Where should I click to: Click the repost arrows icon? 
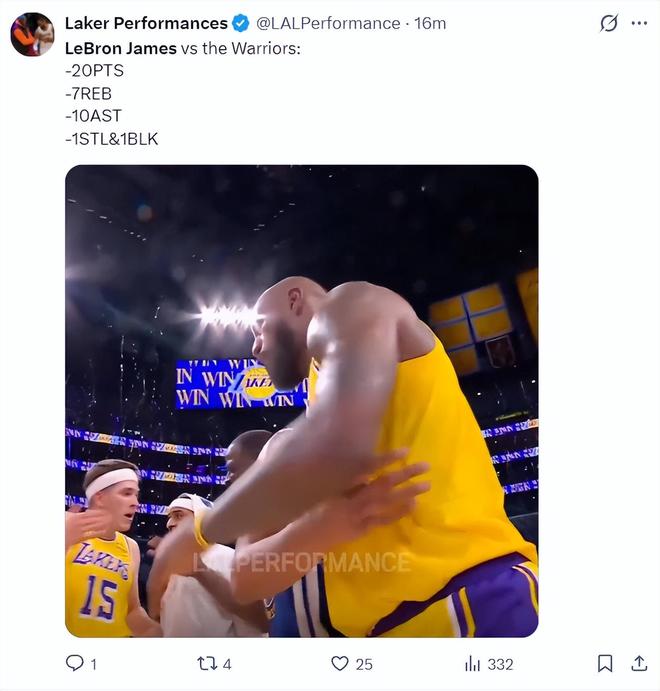[207, 663]
